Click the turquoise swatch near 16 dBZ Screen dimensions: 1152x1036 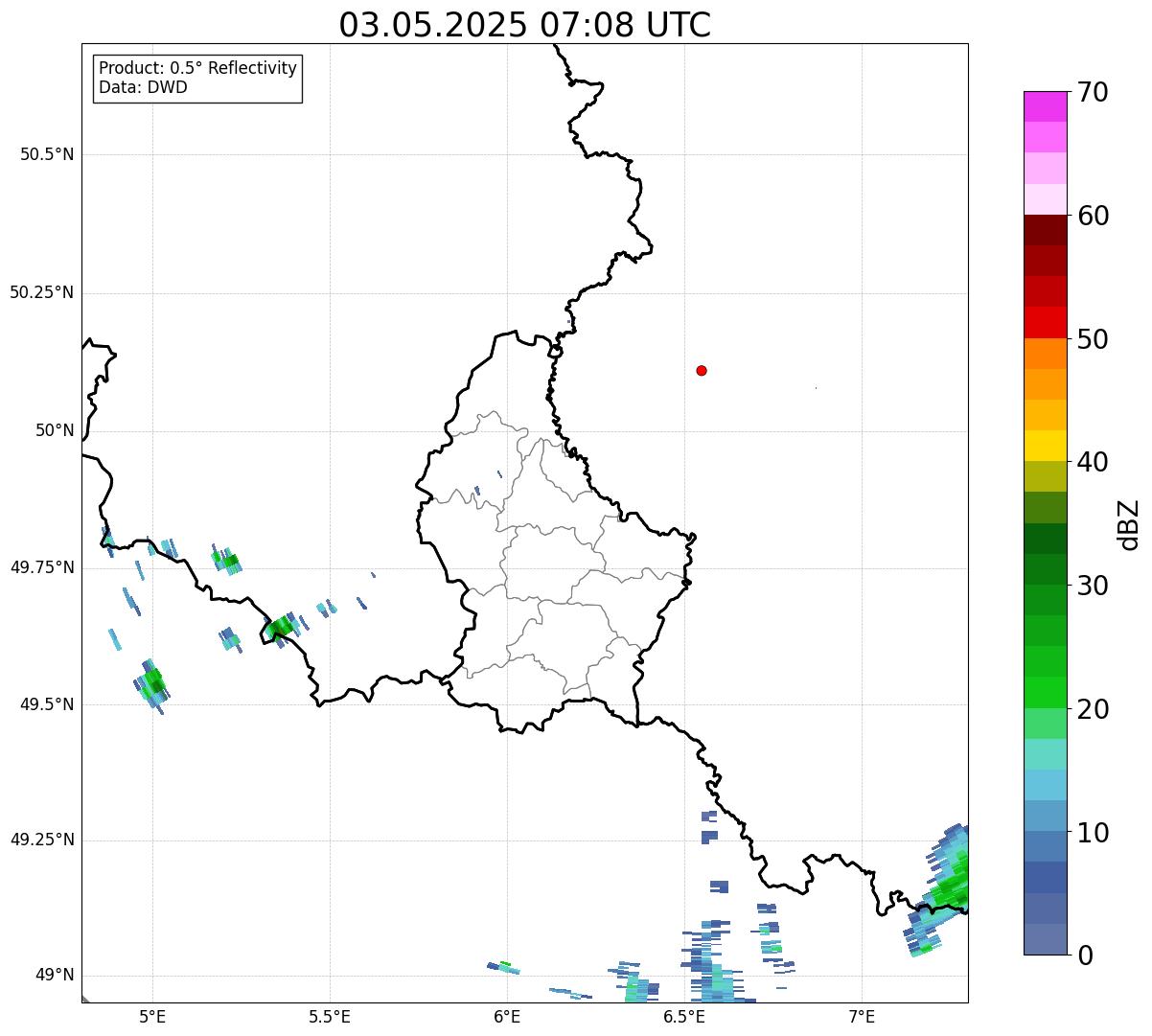[x=1045, y=754]
